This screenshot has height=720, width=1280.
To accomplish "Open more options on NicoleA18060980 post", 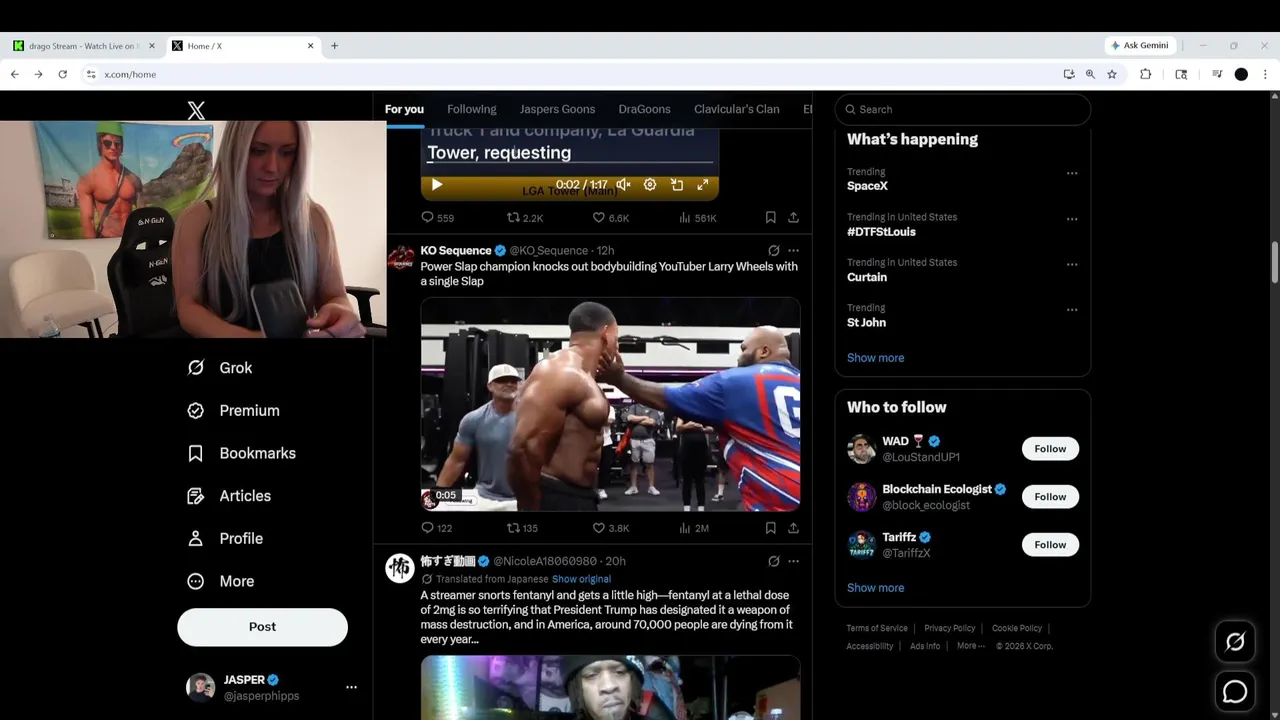I will (793, 561).
